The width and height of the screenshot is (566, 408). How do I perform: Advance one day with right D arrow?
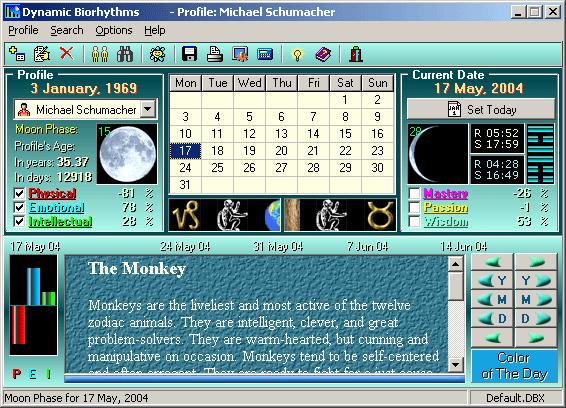536,318
